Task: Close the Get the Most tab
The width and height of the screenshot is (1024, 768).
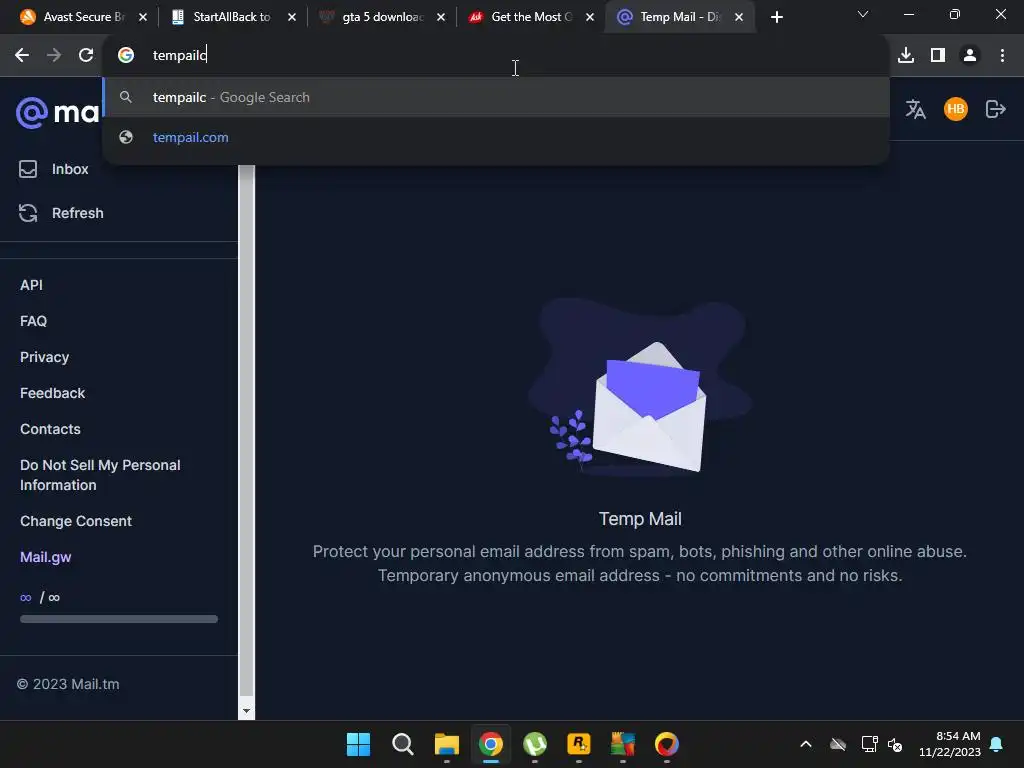Action: [x=590, y=18]
